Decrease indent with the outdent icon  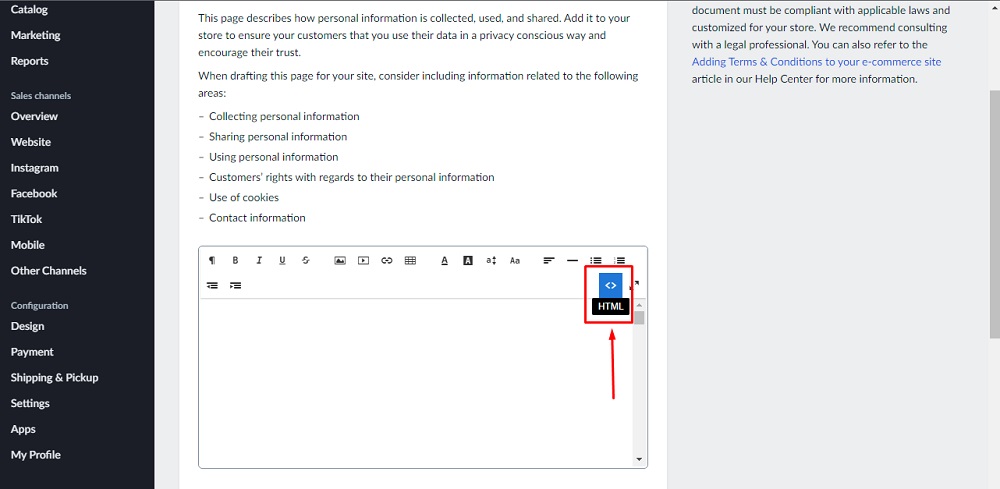tap(212, 285)
